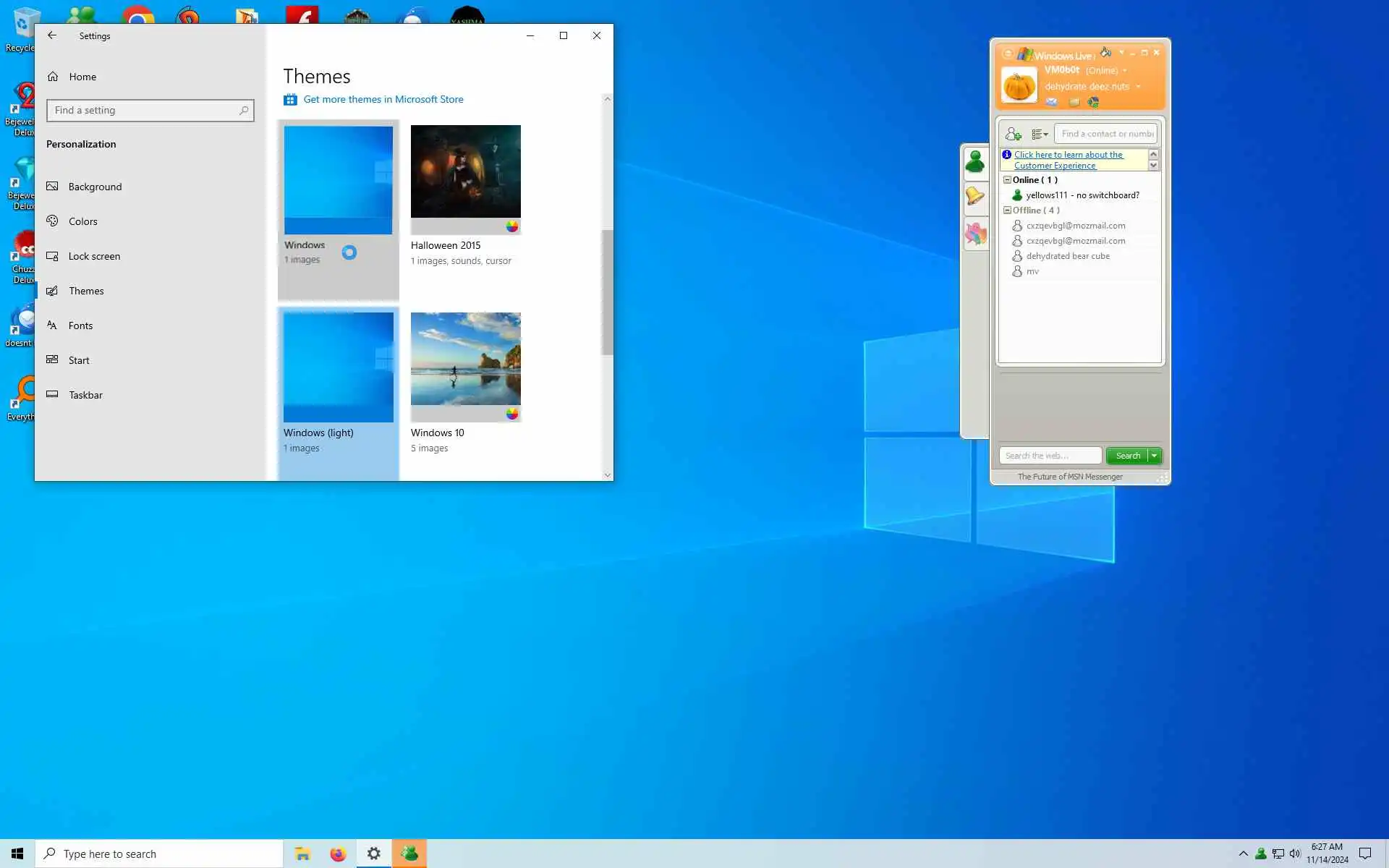Go to Lock screen settings

94,256
